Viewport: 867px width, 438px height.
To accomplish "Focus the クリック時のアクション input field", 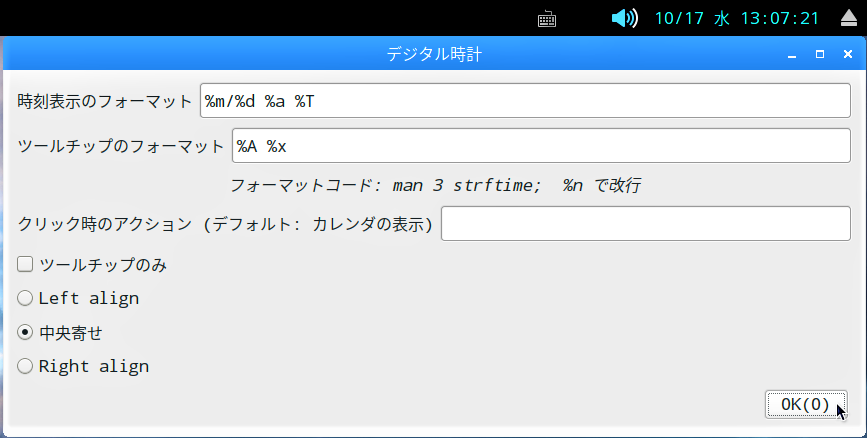I will point(645,223).
